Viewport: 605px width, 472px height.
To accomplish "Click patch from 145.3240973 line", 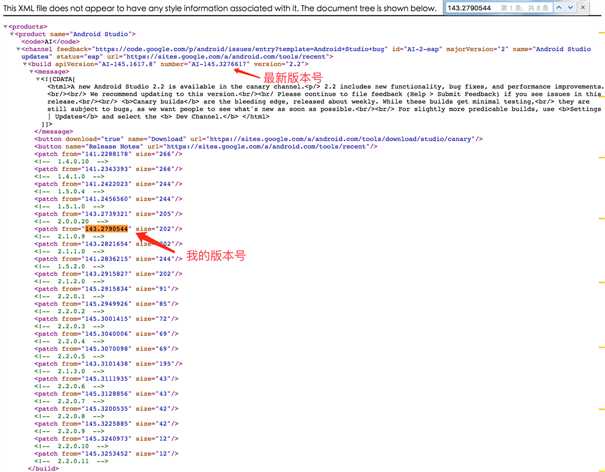I will pyautogui.click(x=106, y=439).
